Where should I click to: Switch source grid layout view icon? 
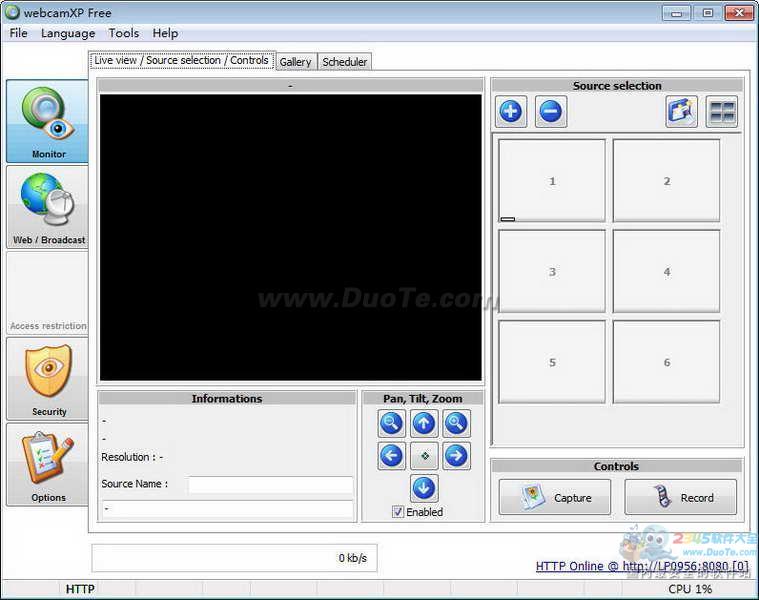(x=722, y=111)
